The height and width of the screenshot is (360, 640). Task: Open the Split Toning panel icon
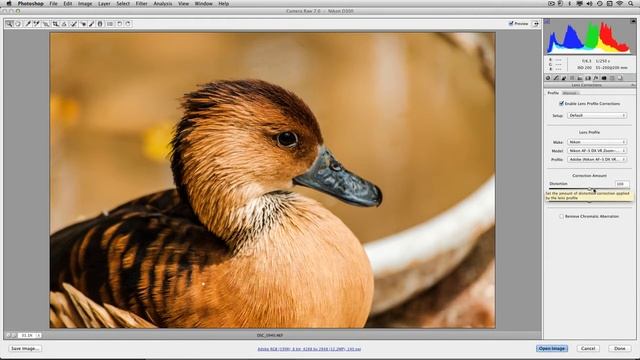580,78
